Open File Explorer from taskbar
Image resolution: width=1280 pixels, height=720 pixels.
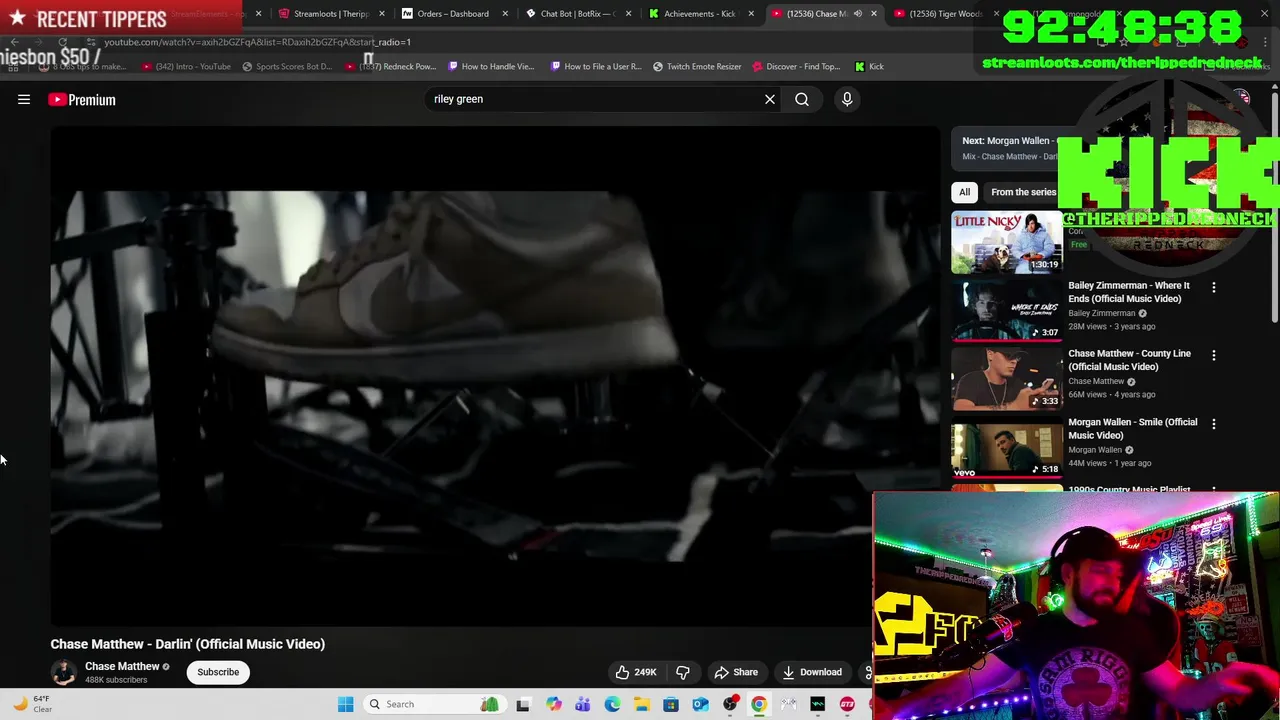click(x=641, y=704)
